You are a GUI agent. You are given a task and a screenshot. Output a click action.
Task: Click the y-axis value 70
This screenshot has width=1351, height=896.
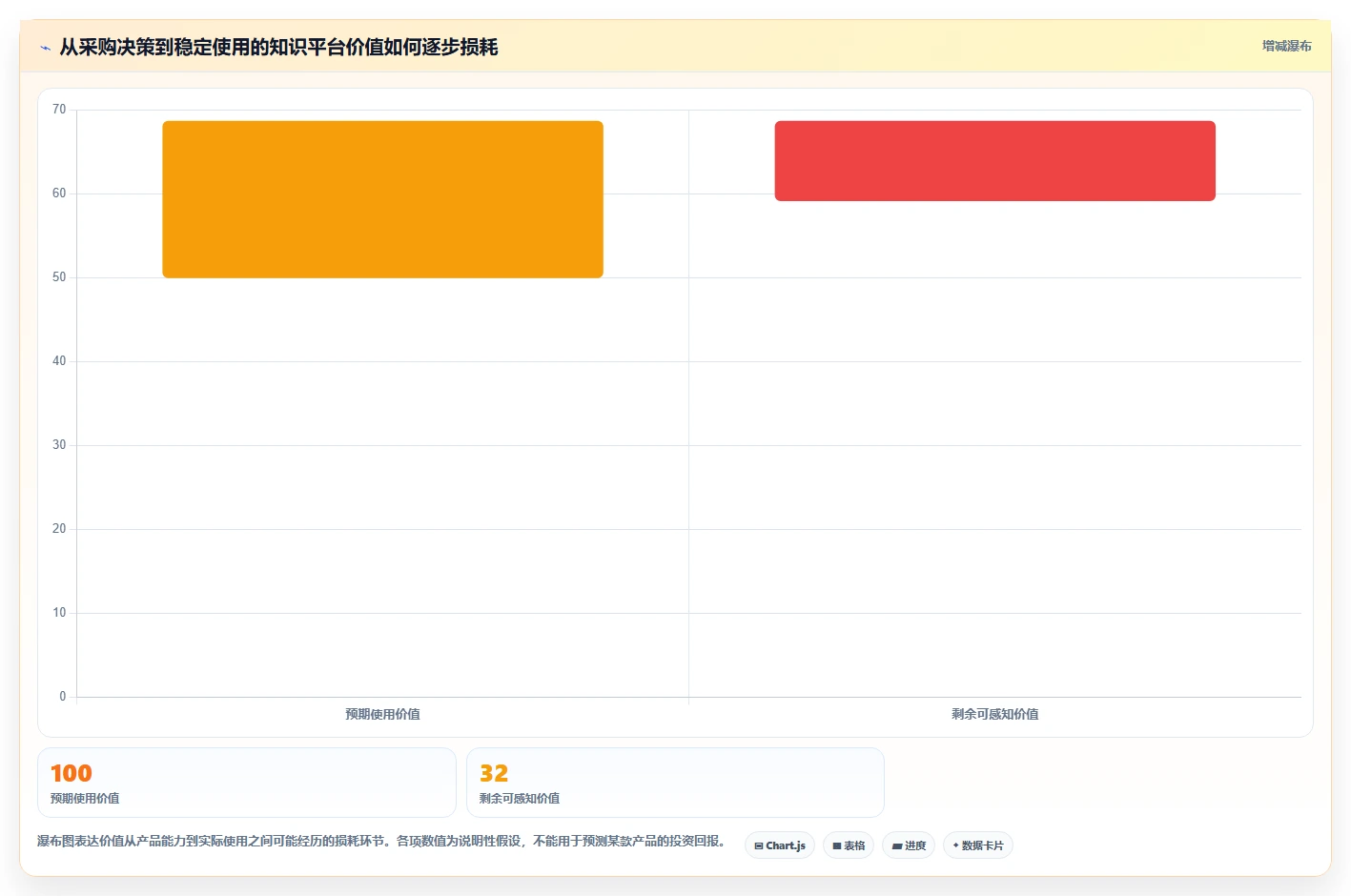point(59,110)
